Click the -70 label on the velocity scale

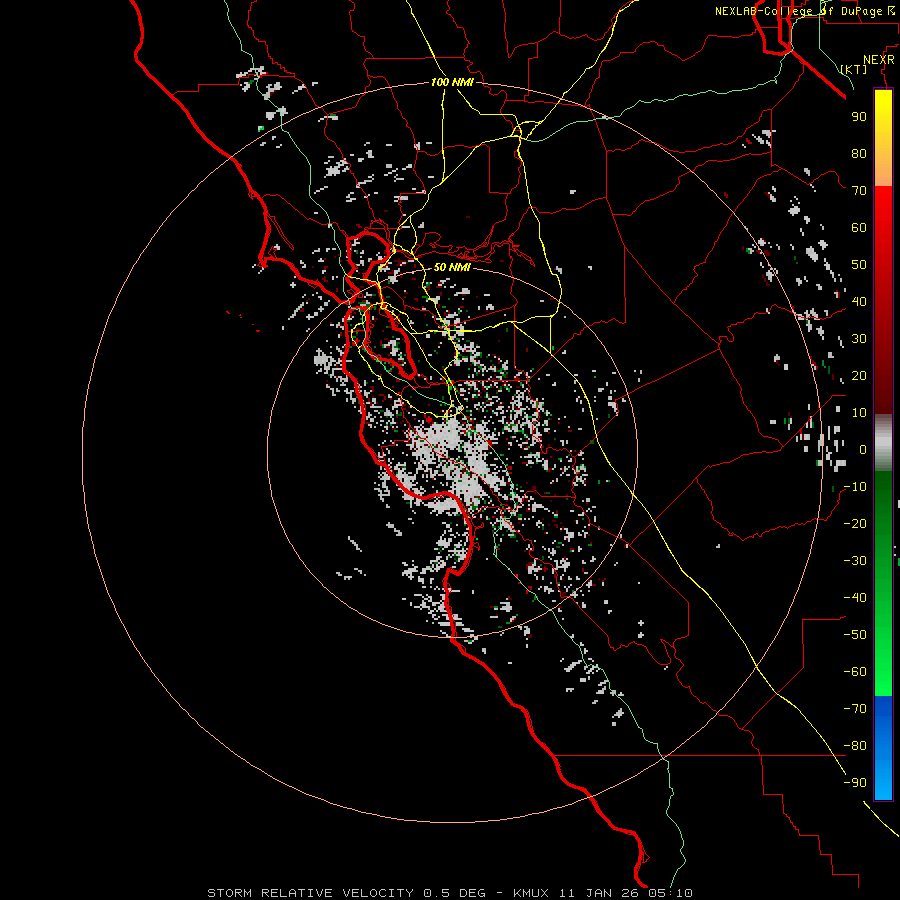point(855,709)
